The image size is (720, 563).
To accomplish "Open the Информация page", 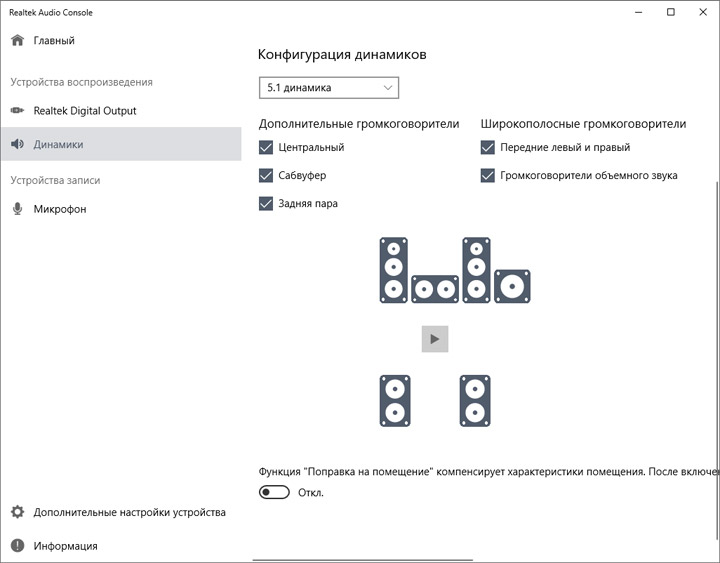I will click(65, 546).
